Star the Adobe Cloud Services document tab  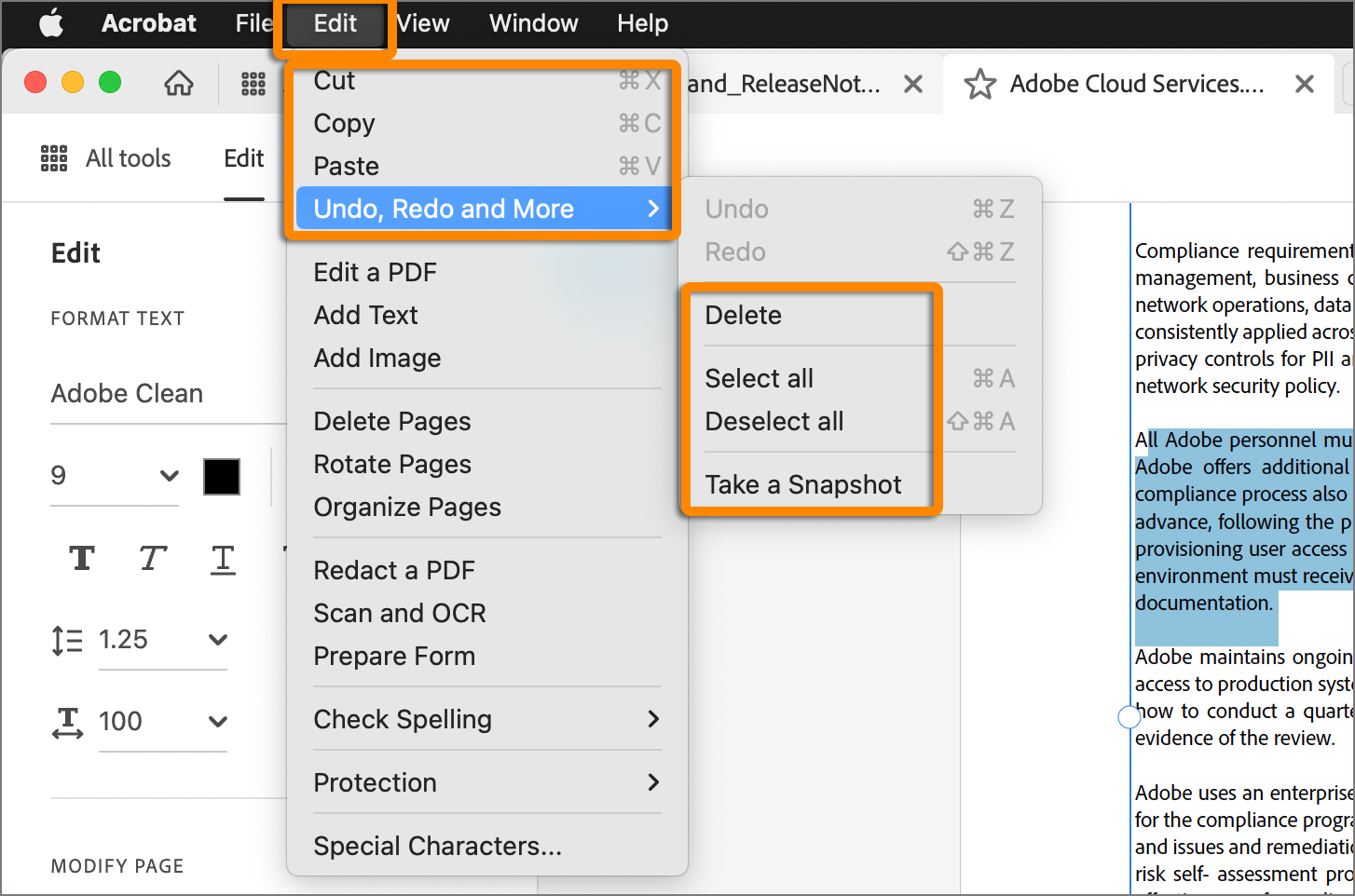pyautogui.click(x=980, y=85)
